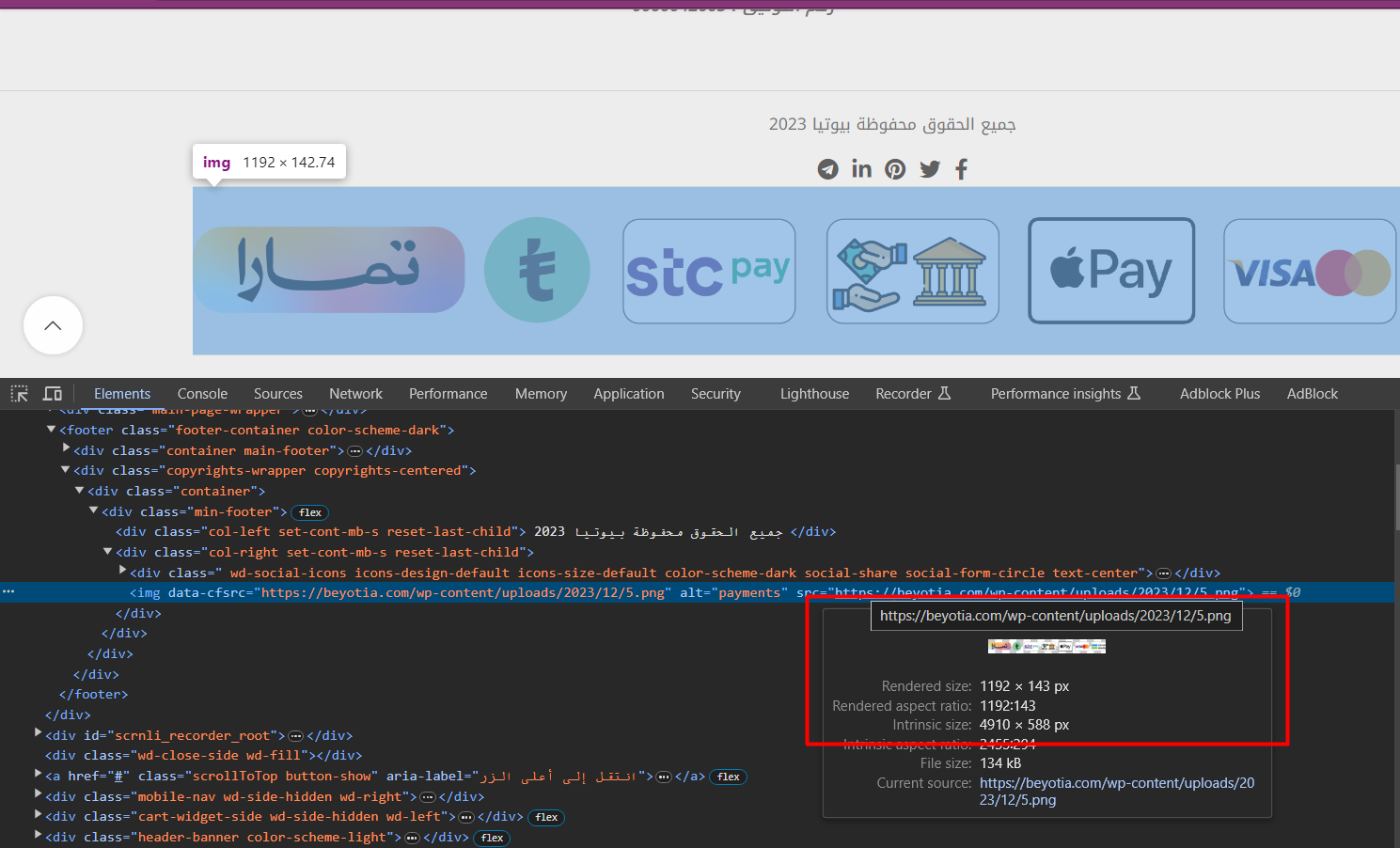Open the Facebook social icon
Image resolution: width=1400 pixels, height=848 pixels.
[x=961, y=169]
